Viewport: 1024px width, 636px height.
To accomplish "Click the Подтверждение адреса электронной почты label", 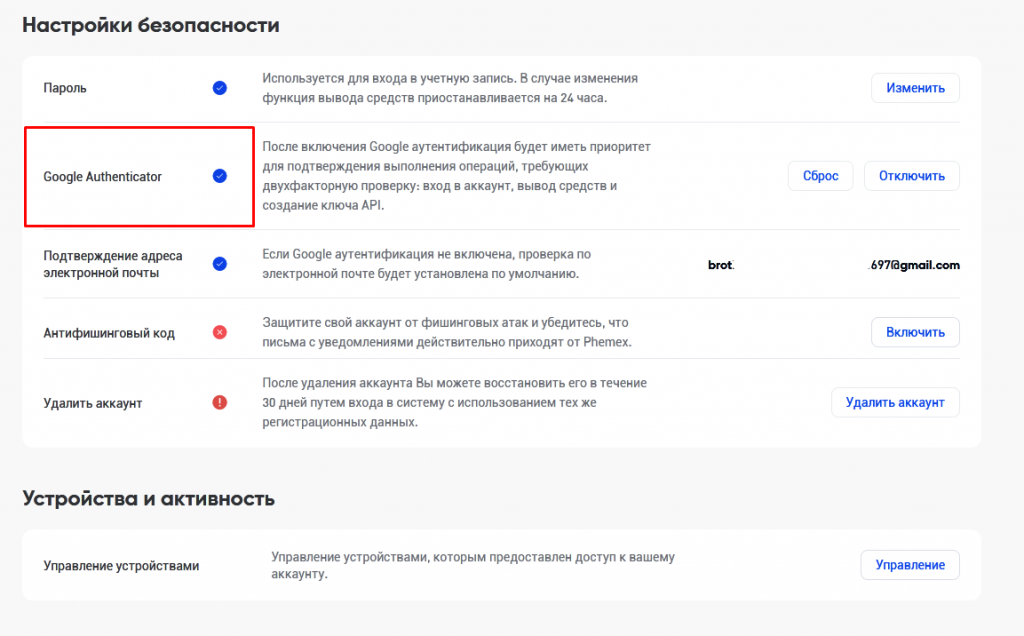I will (113, 264).
